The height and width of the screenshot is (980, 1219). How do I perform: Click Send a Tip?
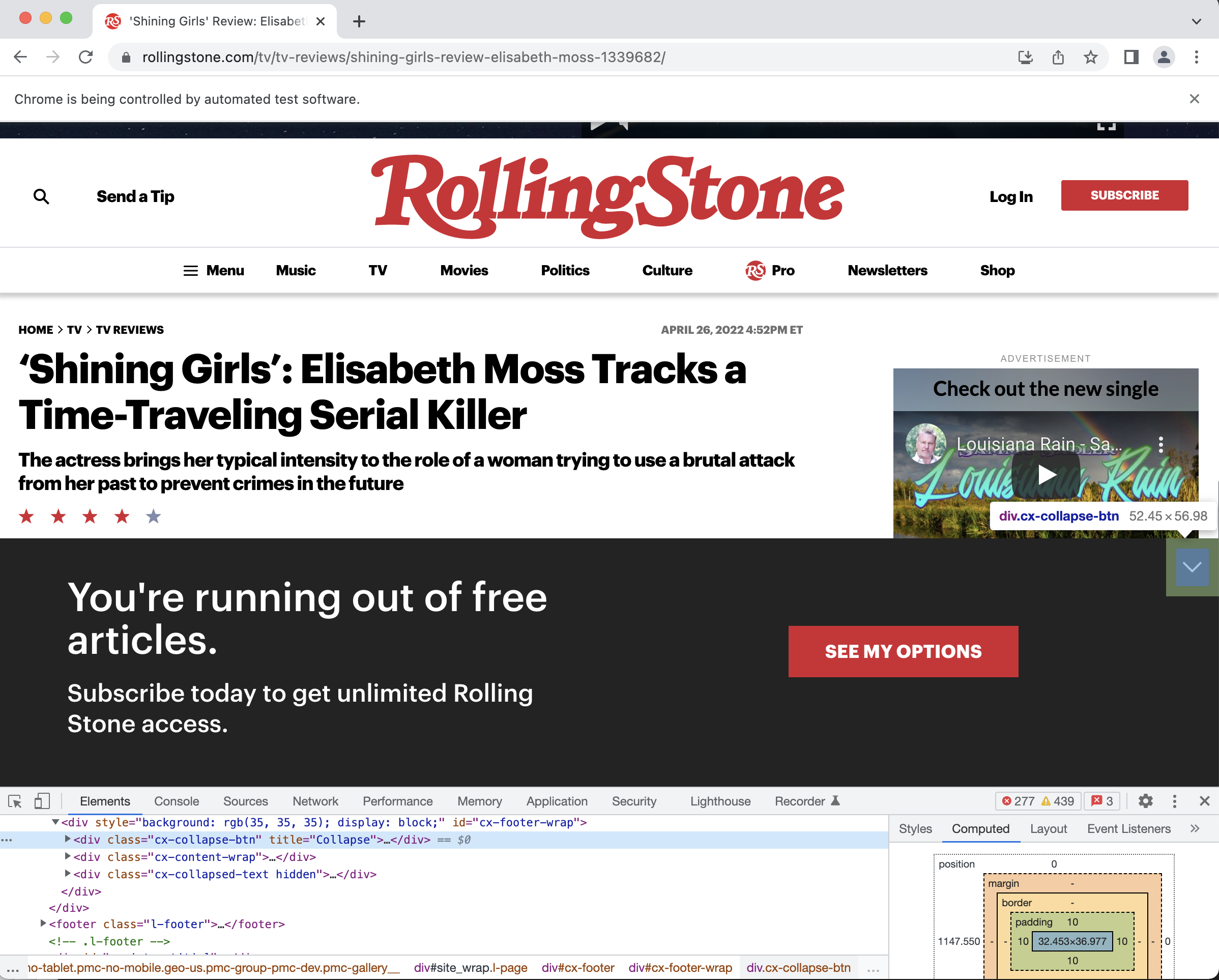point(135,196)
